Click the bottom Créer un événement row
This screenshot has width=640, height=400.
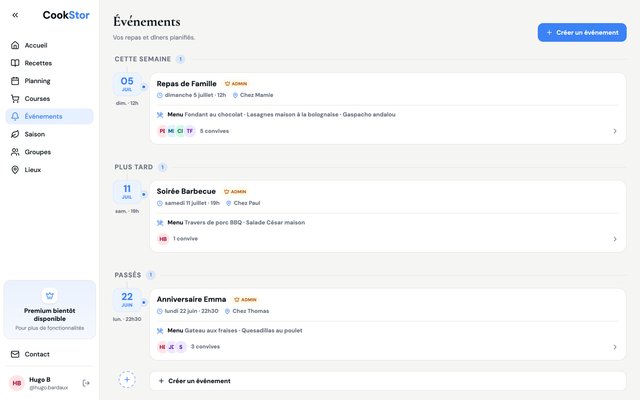(388, 381)
